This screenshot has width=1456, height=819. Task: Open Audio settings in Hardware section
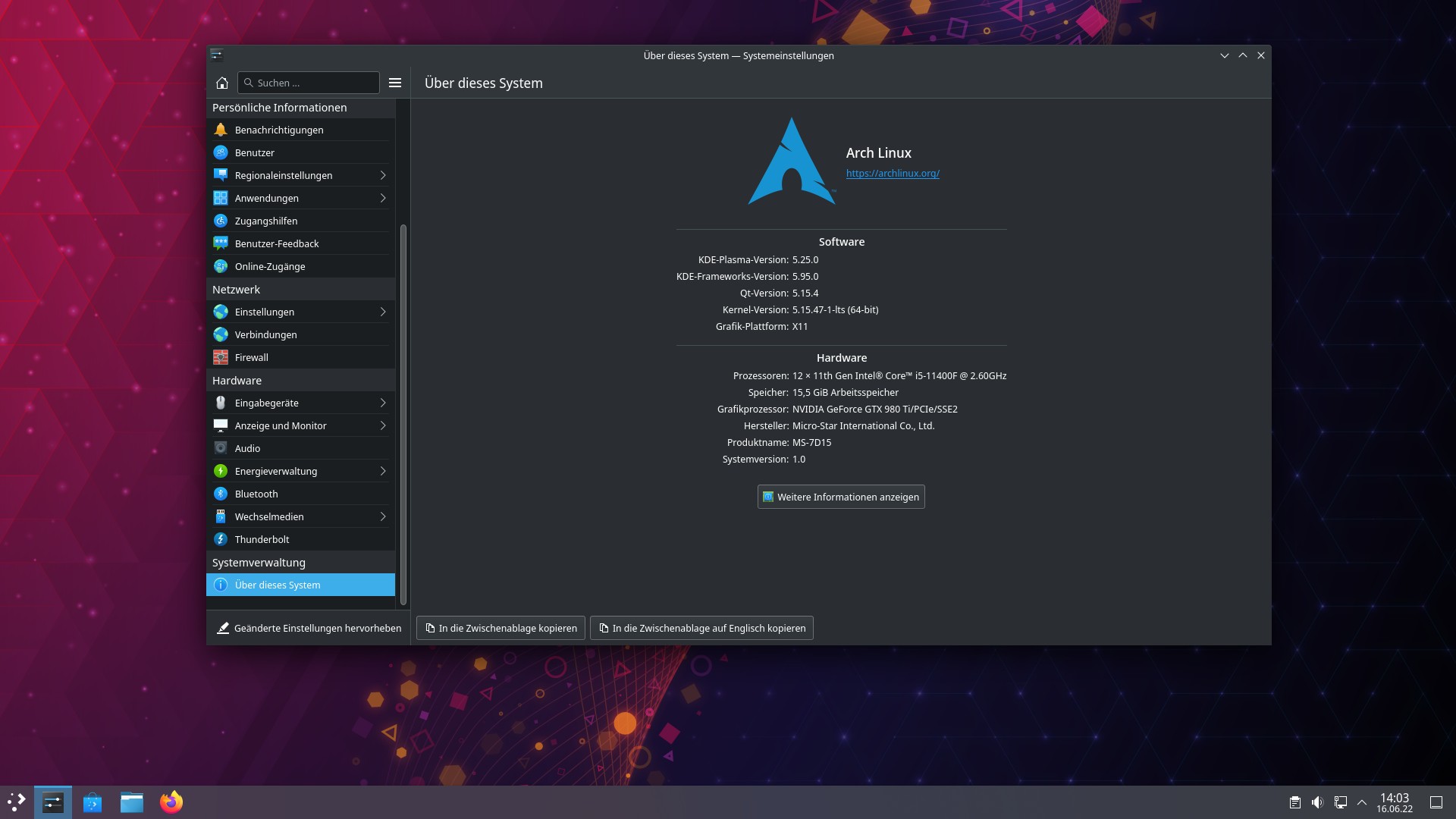(x=247, y=448)
